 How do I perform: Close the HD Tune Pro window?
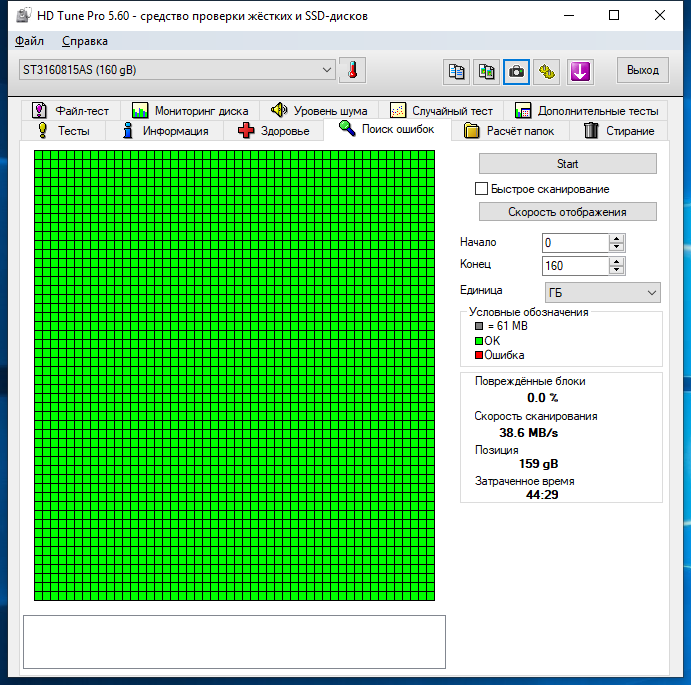point(660,15)
